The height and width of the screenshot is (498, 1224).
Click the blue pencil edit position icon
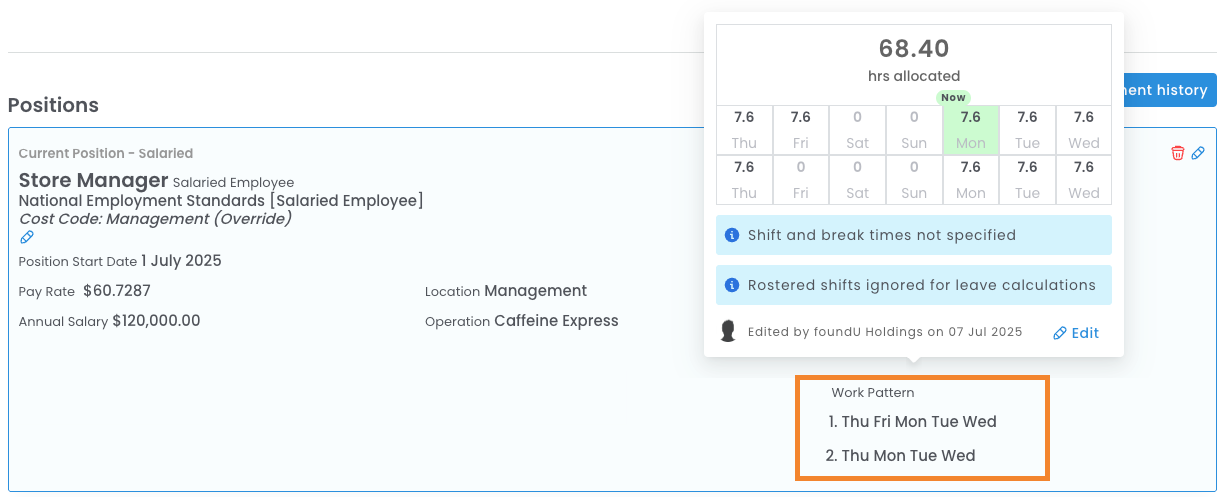pyautogui.click(x=1198, y=153)
